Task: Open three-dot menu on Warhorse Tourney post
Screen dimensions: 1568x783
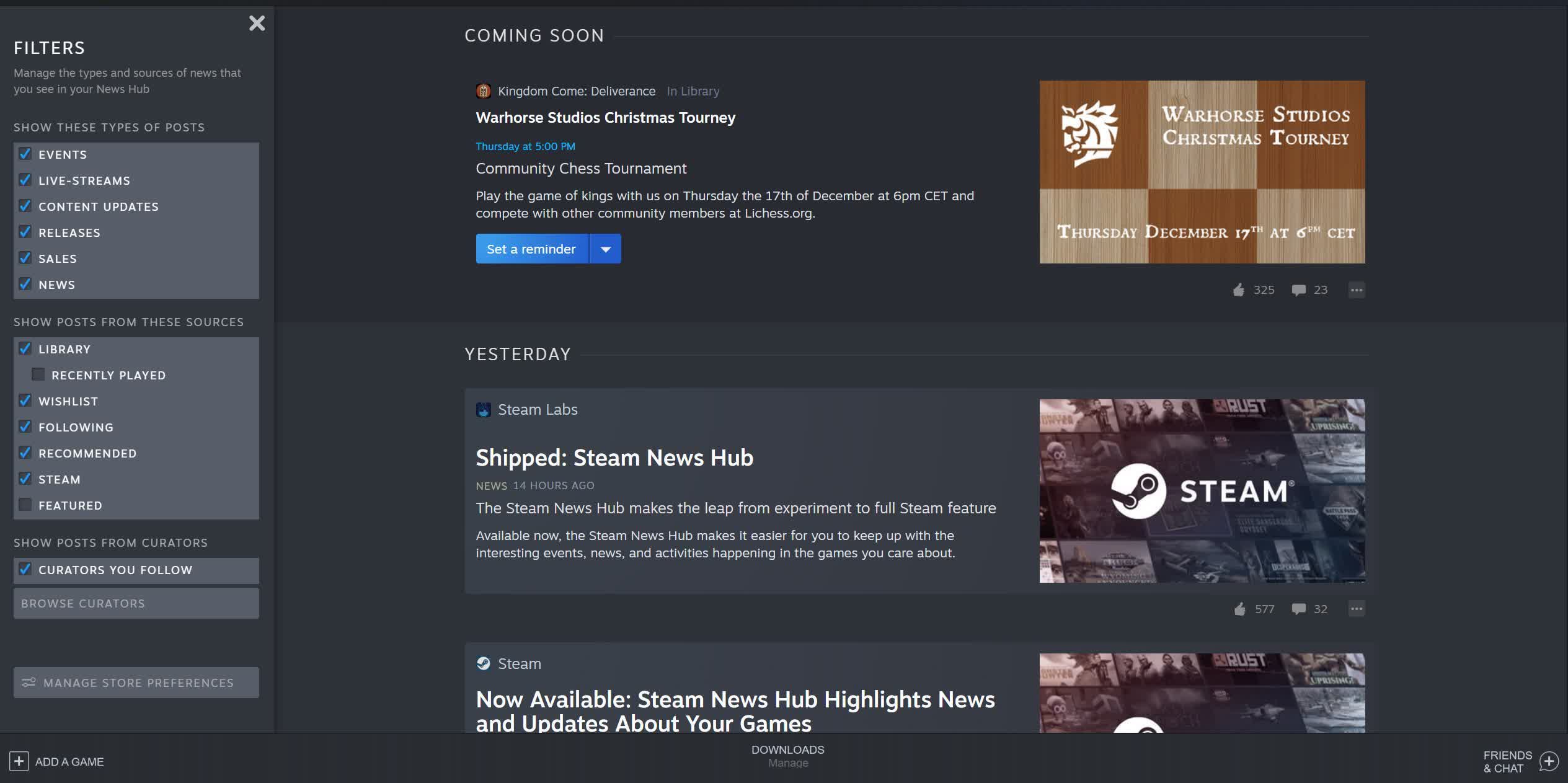Action: coord(1356,290)
